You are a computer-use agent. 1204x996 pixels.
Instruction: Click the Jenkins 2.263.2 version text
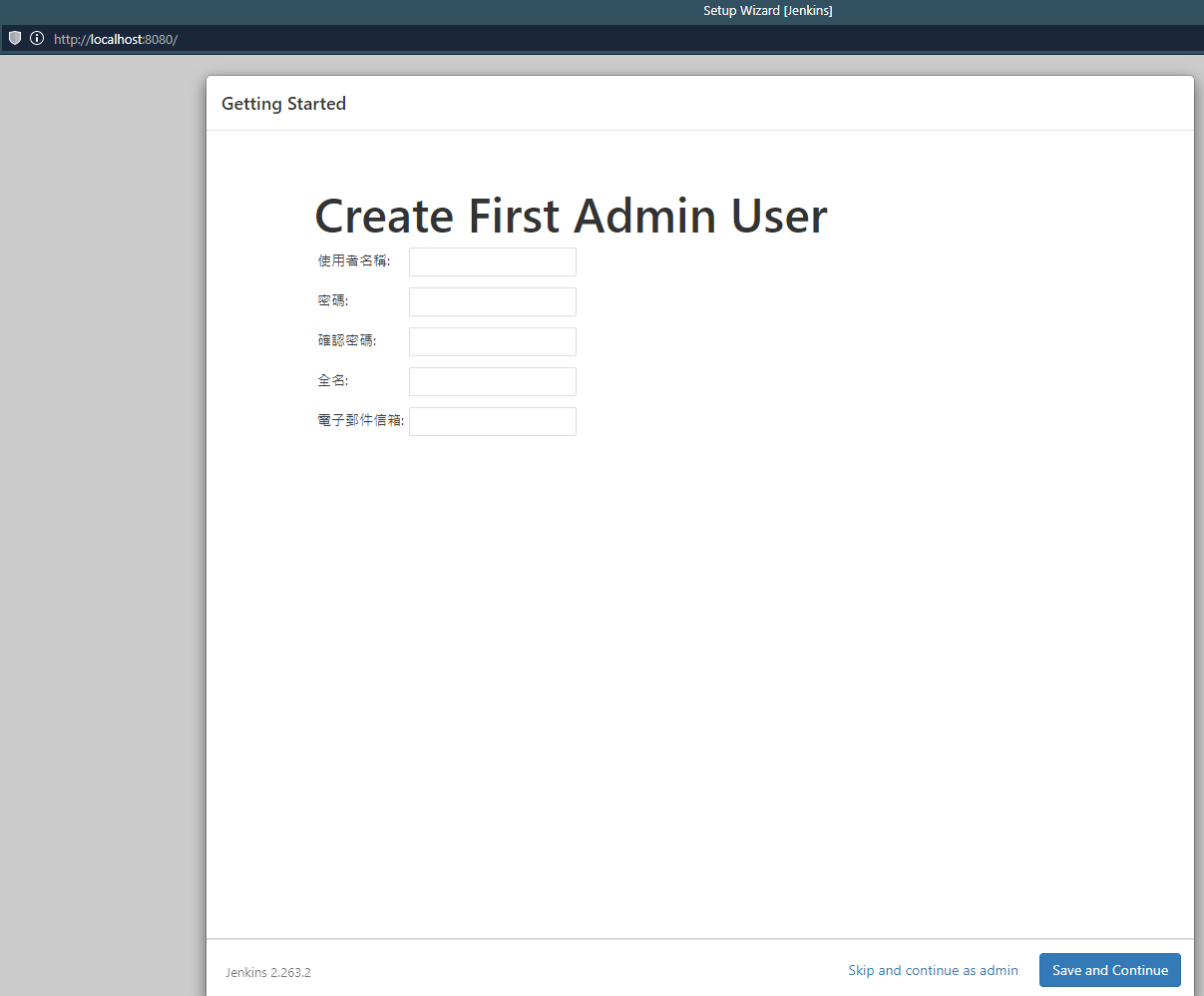coord(268,972)
